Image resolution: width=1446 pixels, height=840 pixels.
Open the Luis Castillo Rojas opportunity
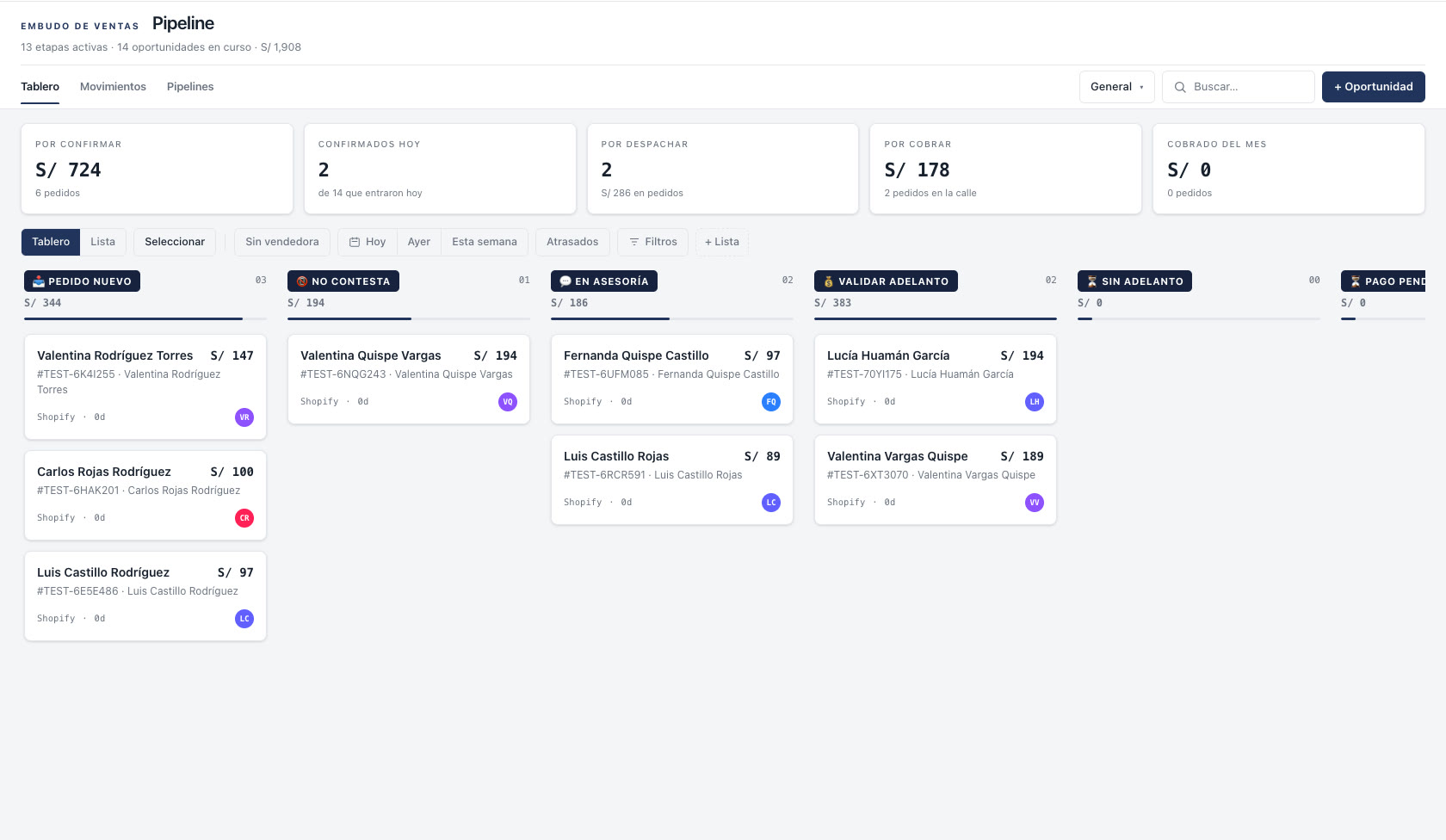672,480
